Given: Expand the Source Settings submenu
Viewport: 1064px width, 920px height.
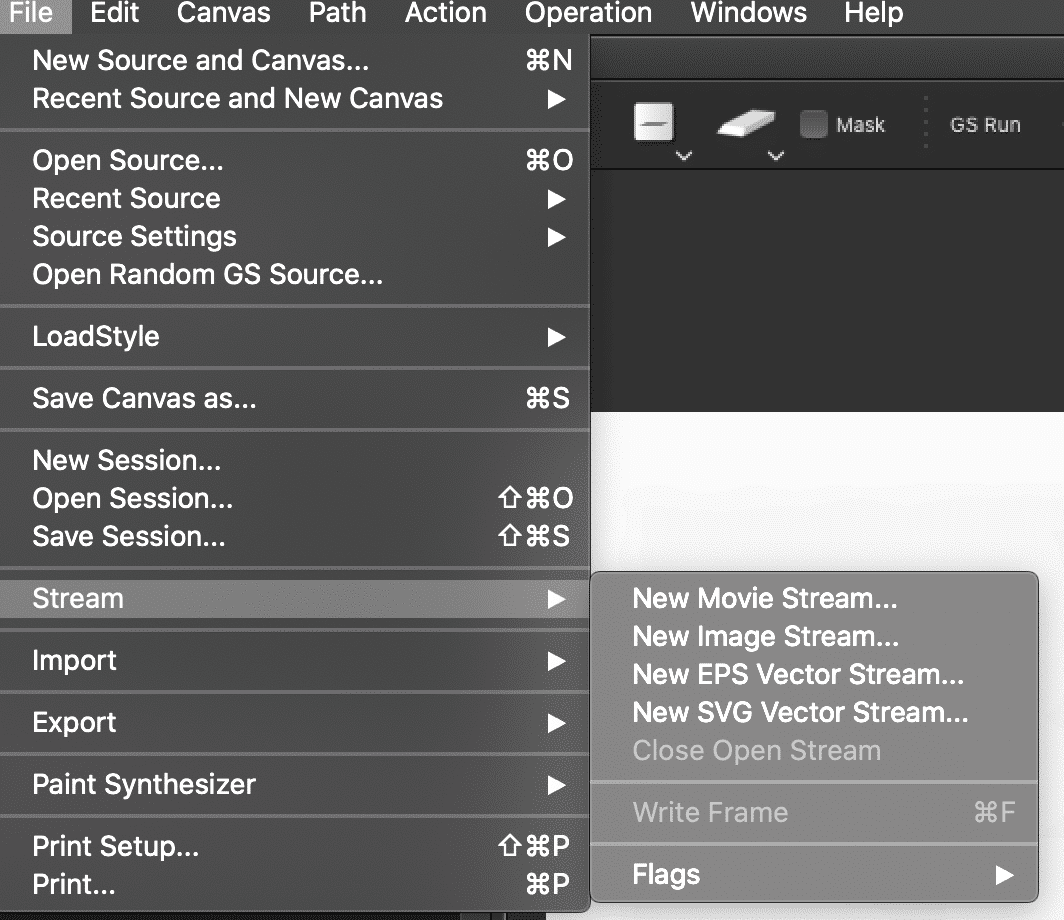Looking at the screenshot, I should (294, 237).
